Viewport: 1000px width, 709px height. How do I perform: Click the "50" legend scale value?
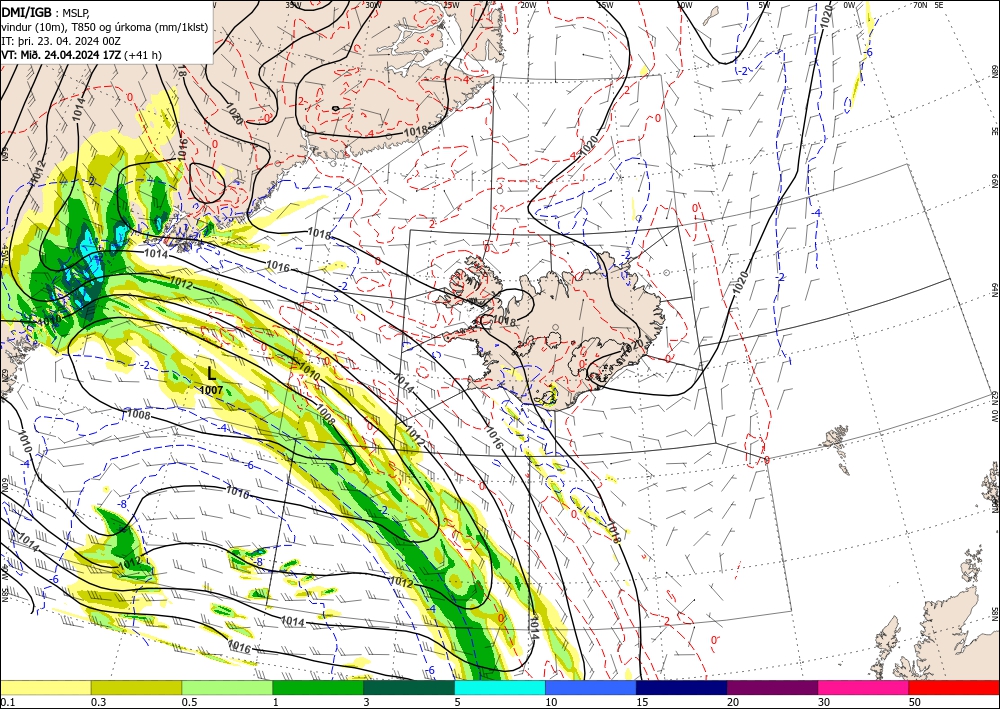[x=915, y=702]
